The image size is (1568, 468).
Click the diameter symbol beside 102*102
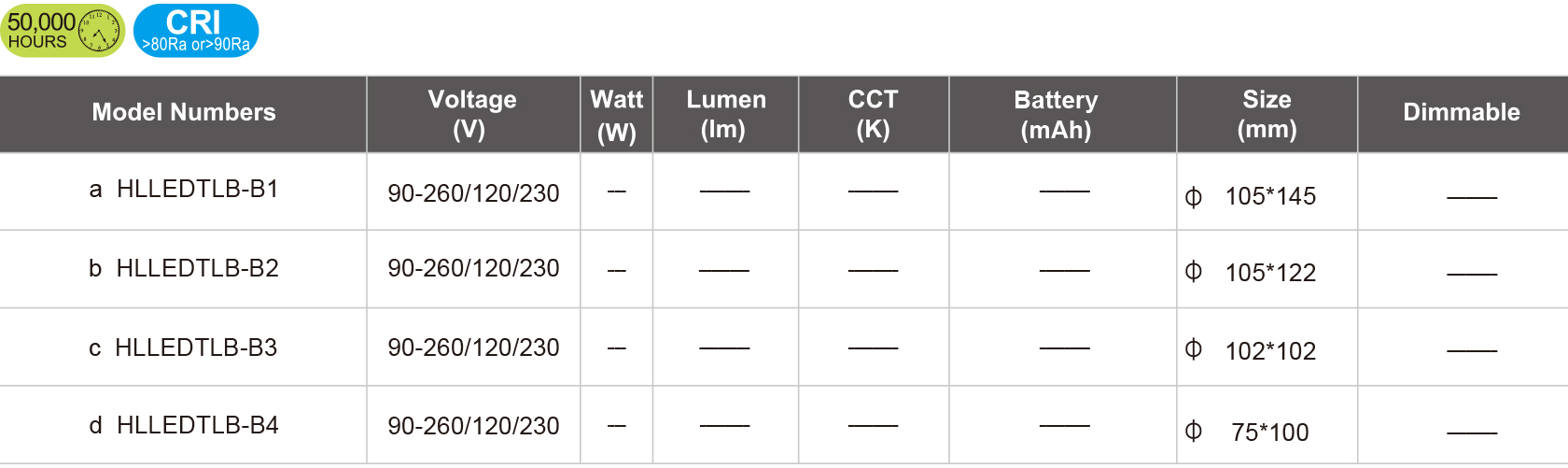pyautogui.click(x=1193, y=349)
